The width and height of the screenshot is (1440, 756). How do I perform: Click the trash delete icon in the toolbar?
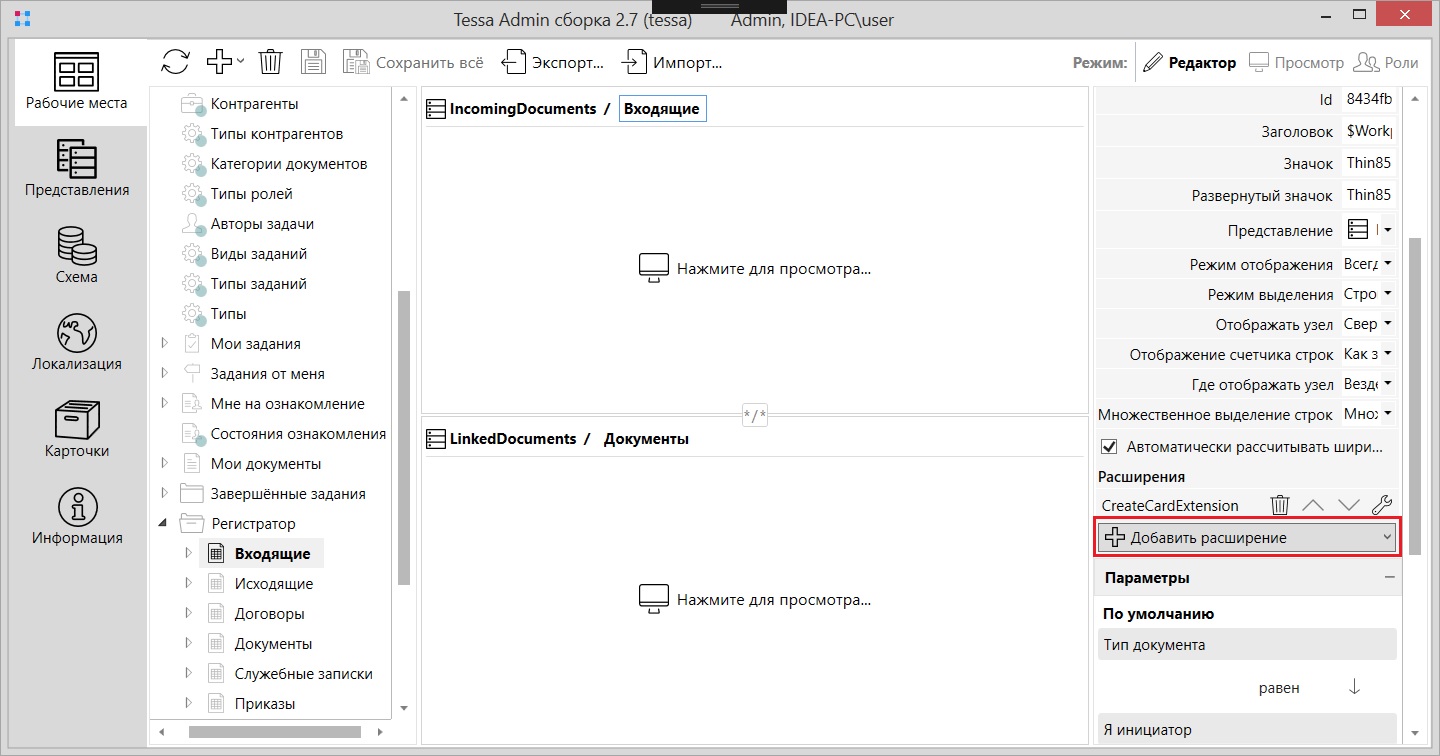tap(270, 62)
